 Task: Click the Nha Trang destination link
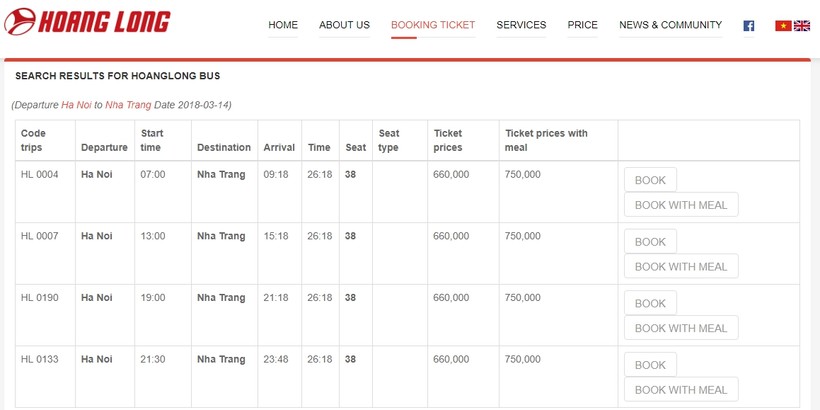click(x=128, y=105)
